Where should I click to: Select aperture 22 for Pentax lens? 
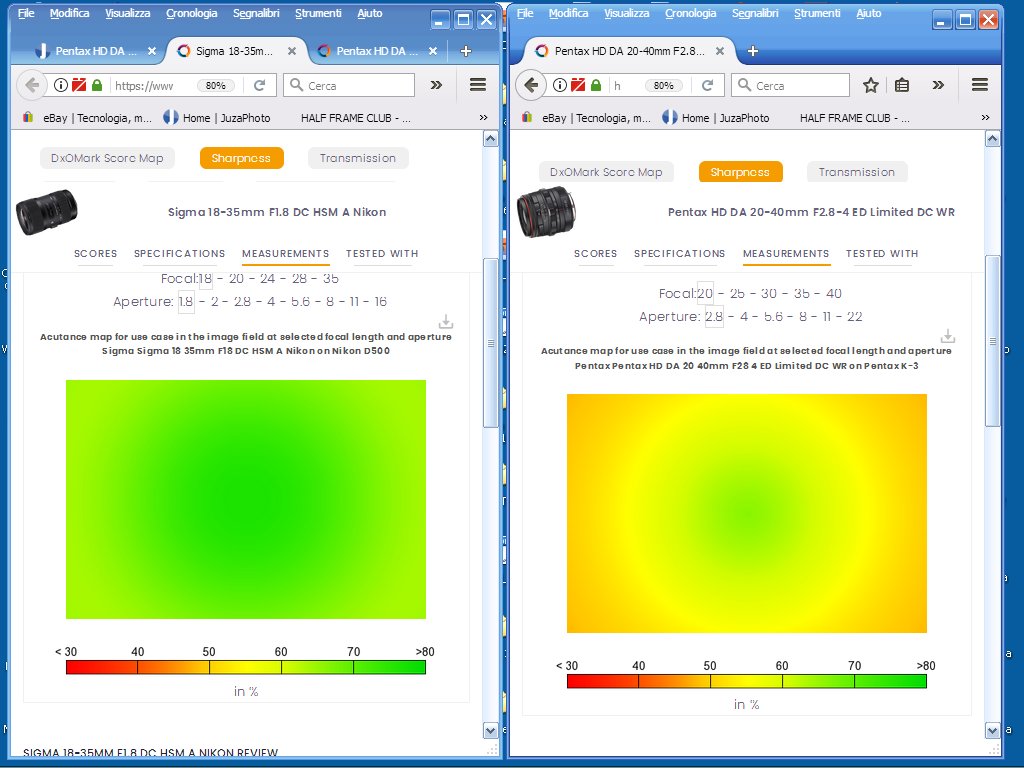(854, 317)
